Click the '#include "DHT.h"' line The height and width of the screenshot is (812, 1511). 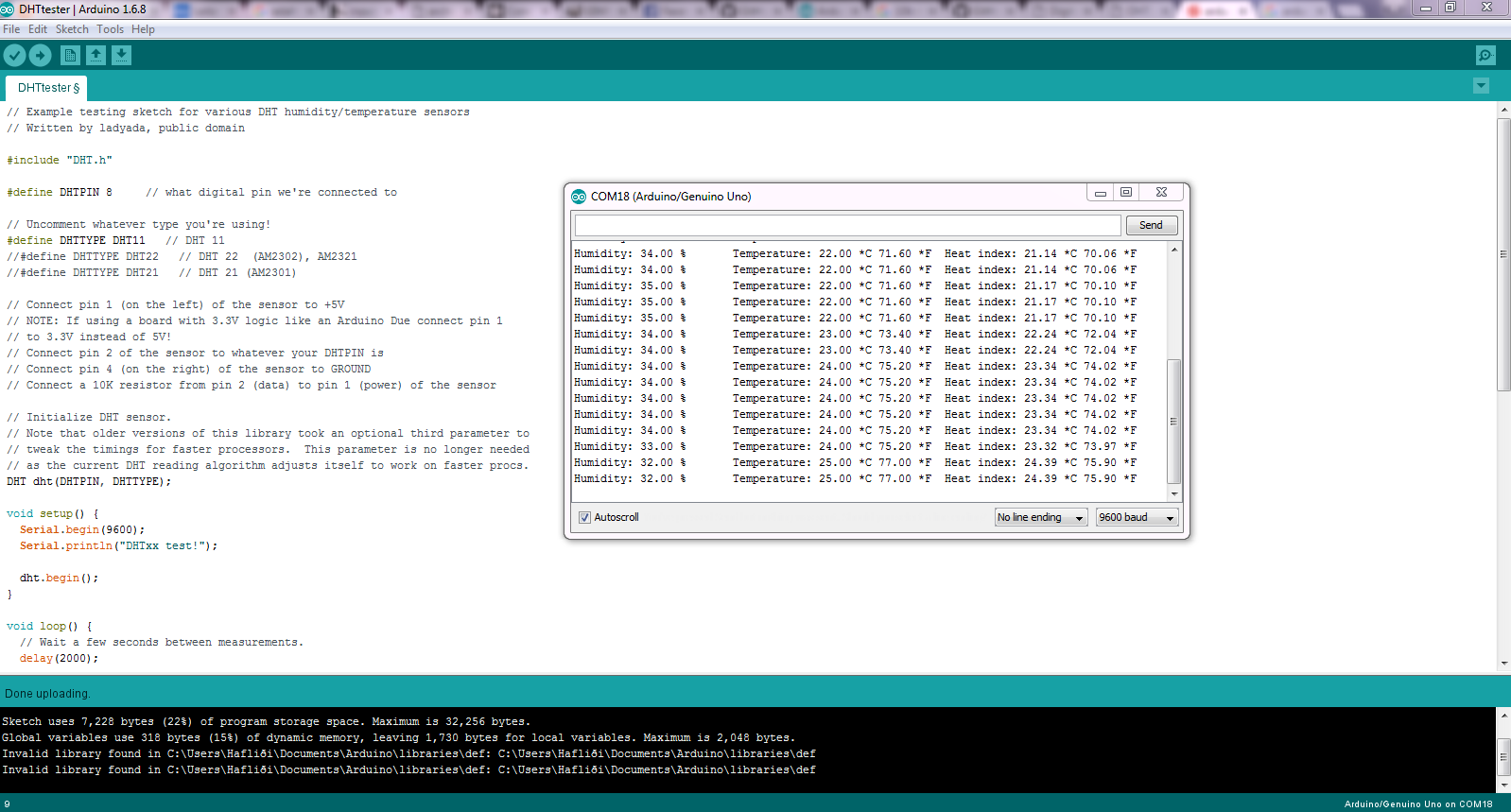[60, 161]
